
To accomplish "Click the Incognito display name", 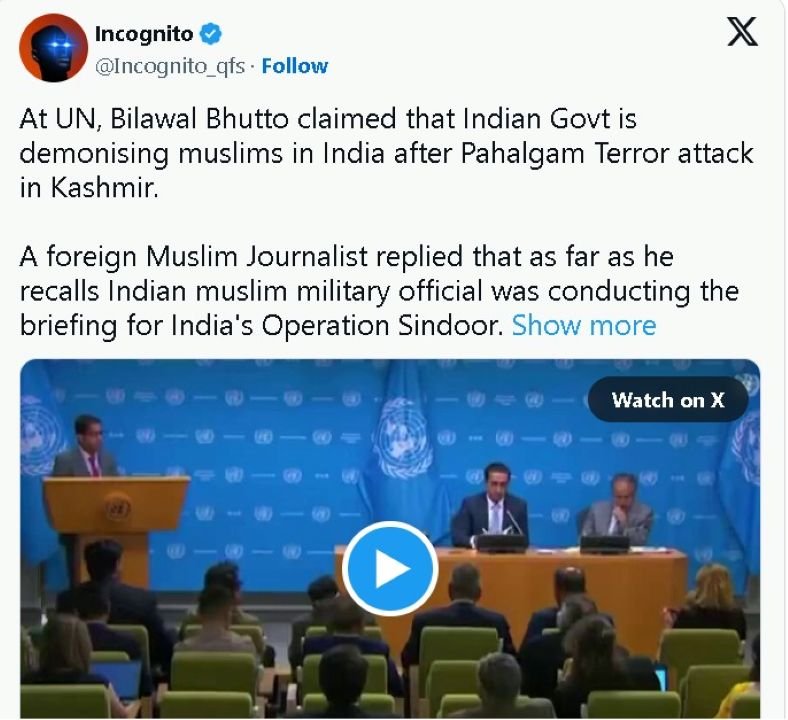I will [144, 34].
